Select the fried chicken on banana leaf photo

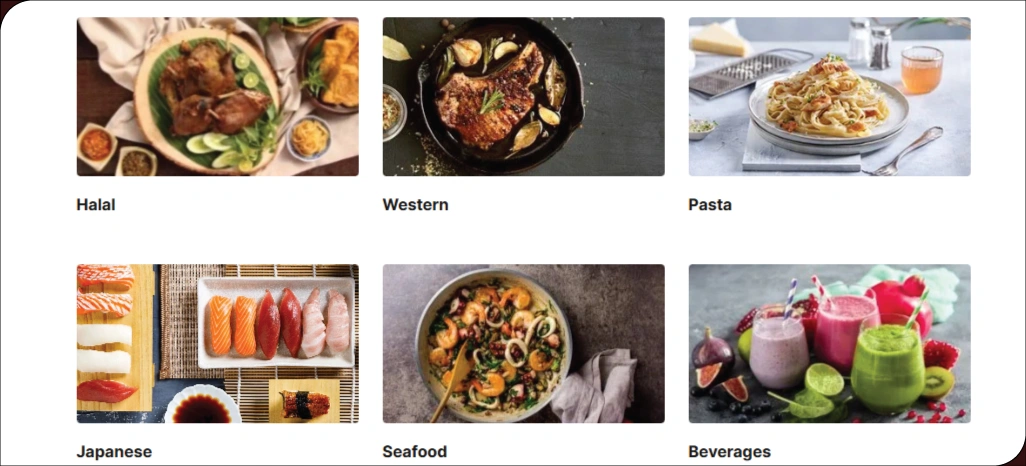217,96
